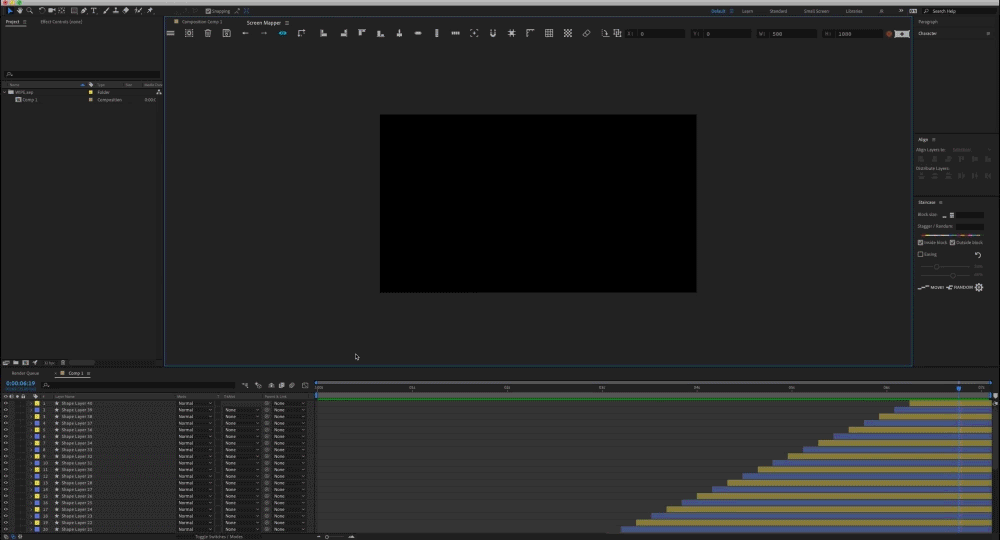Click the checkerboard pattern icon in Screen Mapper
Screen dimensions: 1000x540
pos(568,33)
